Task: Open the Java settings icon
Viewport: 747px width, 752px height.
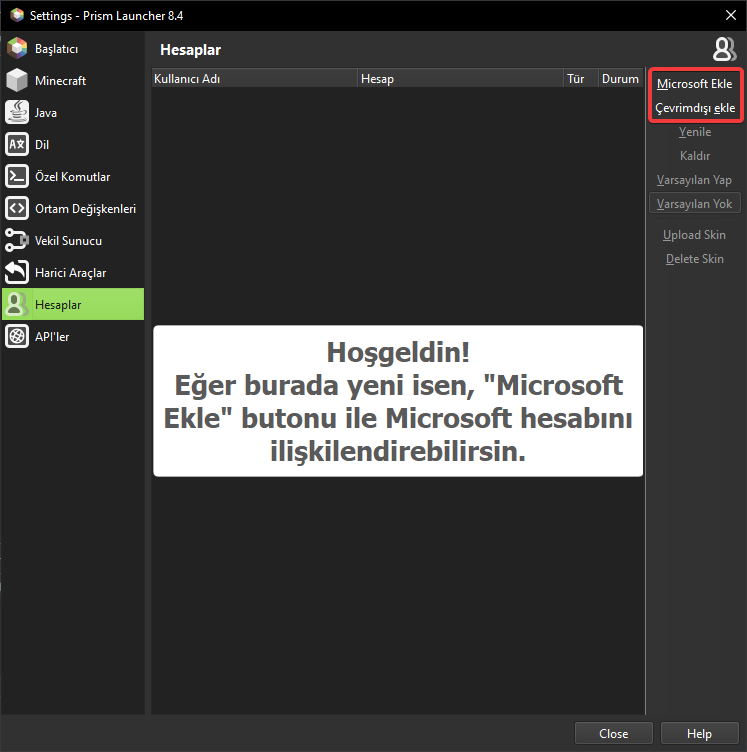Action: pyautogui.click(x=17, y=112)
